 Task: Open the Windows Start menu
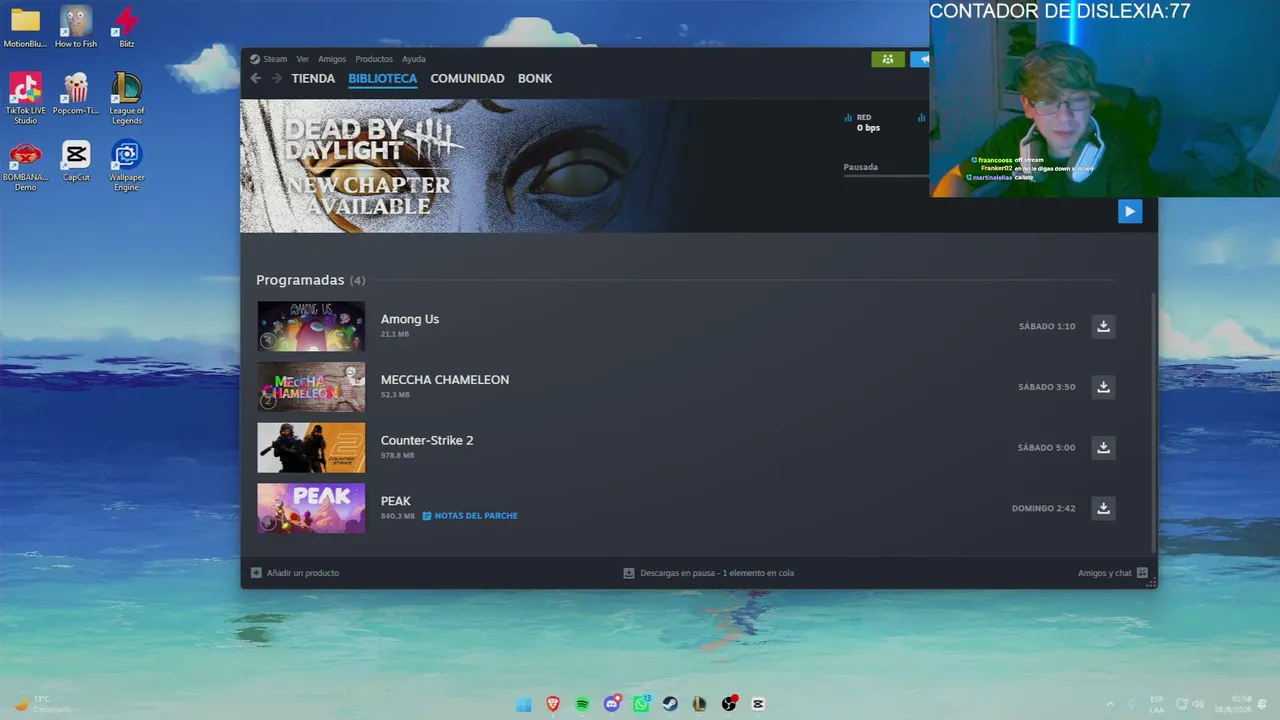pyautogui.click(x=524, y=704)
